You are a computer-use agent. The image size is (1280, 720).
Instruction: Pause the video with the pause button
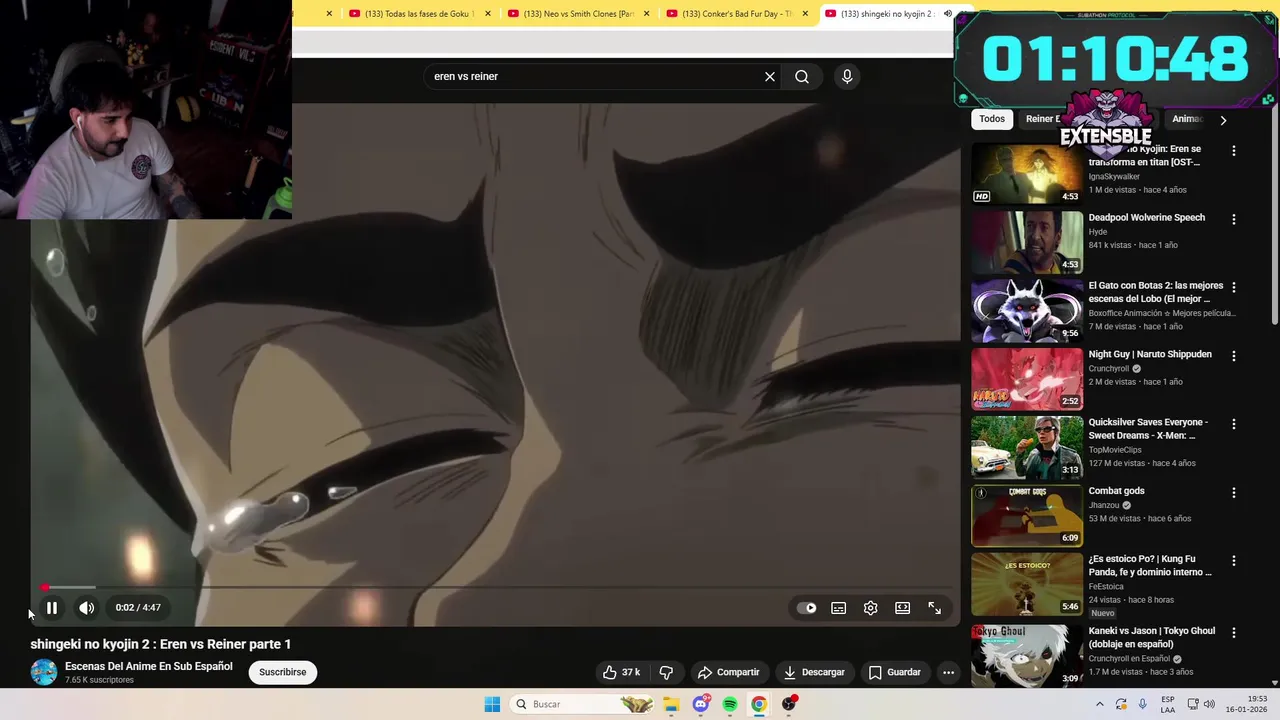click(52, 607)
